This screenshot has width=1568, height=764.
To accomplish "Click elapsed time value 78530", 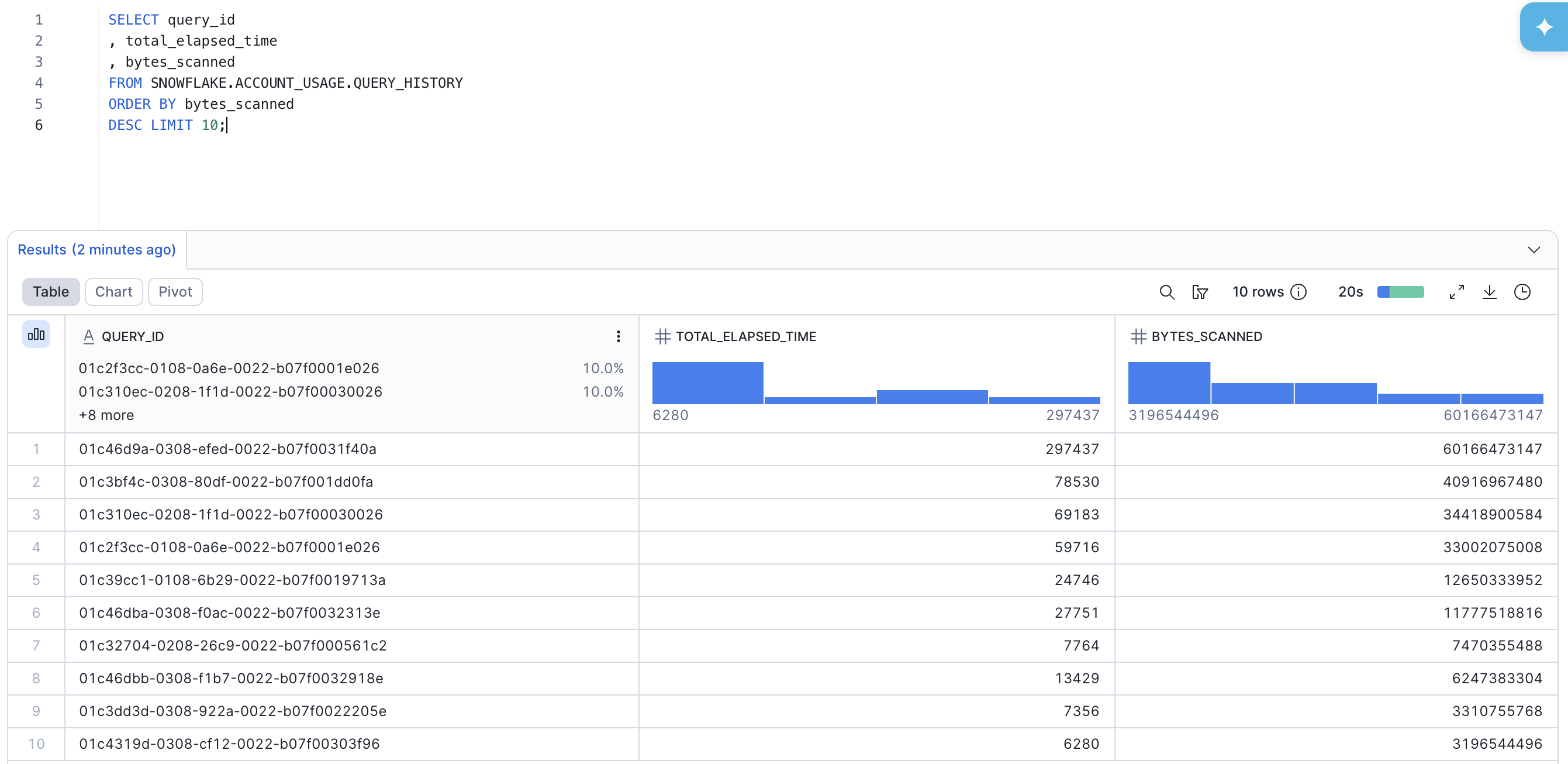I will (x=1076, y=482).
